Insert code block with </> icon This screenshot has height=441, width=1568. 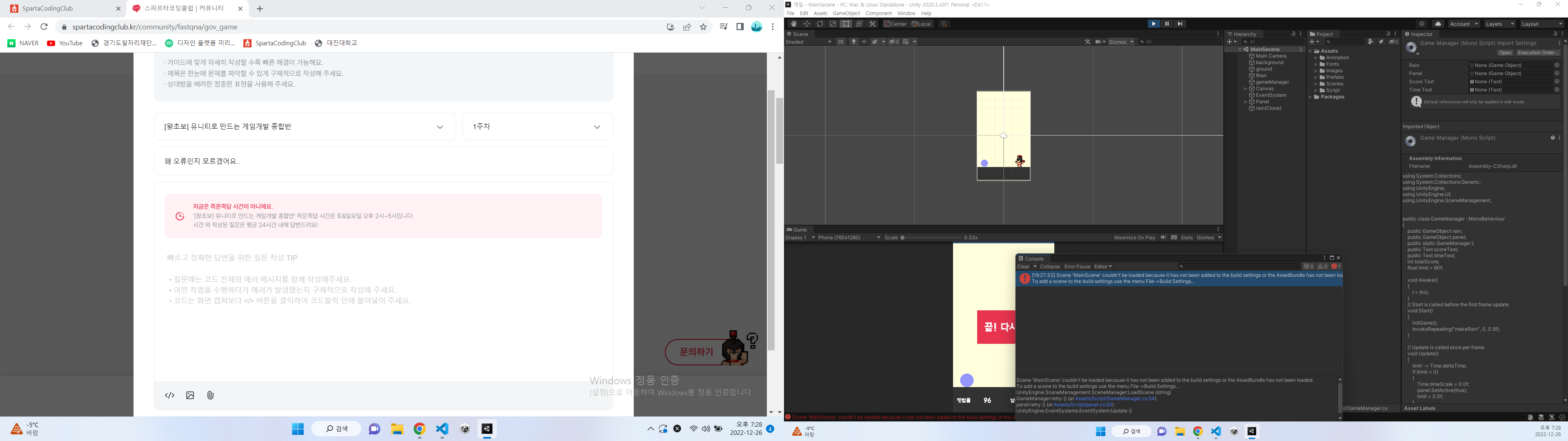pos(170,395)
